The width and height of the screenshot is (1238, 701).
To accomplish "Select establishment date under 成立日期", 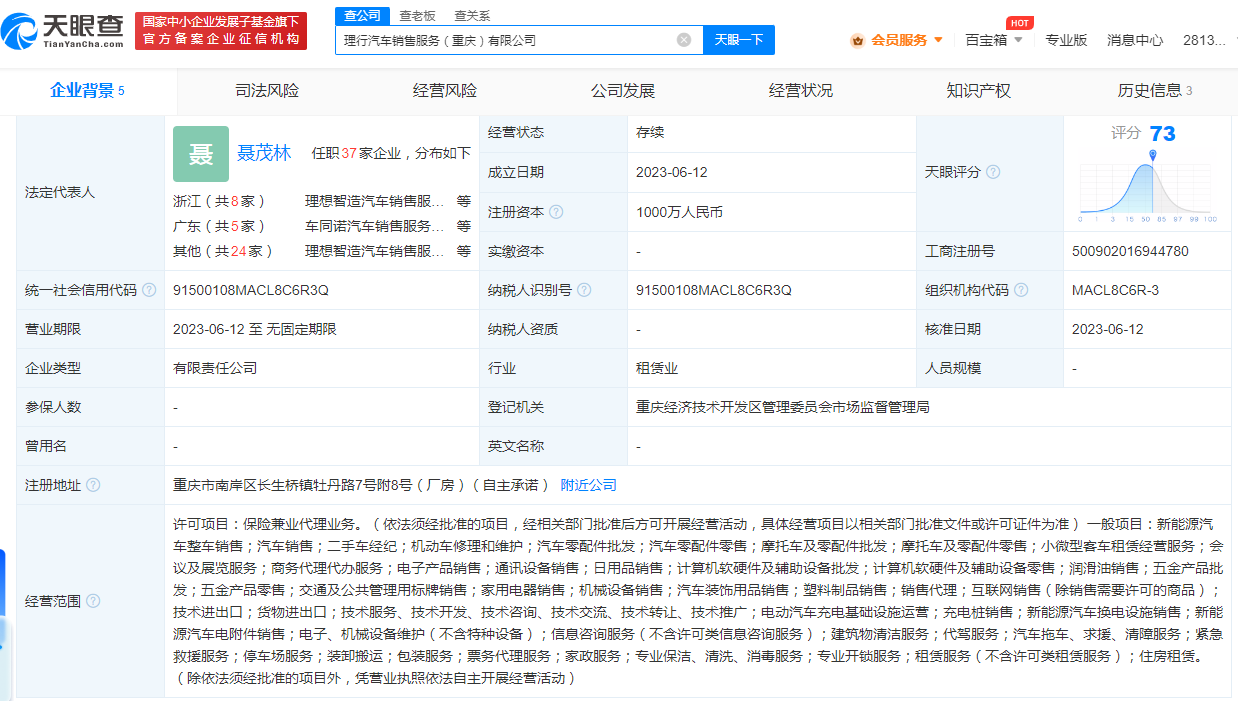I will 672,172.
